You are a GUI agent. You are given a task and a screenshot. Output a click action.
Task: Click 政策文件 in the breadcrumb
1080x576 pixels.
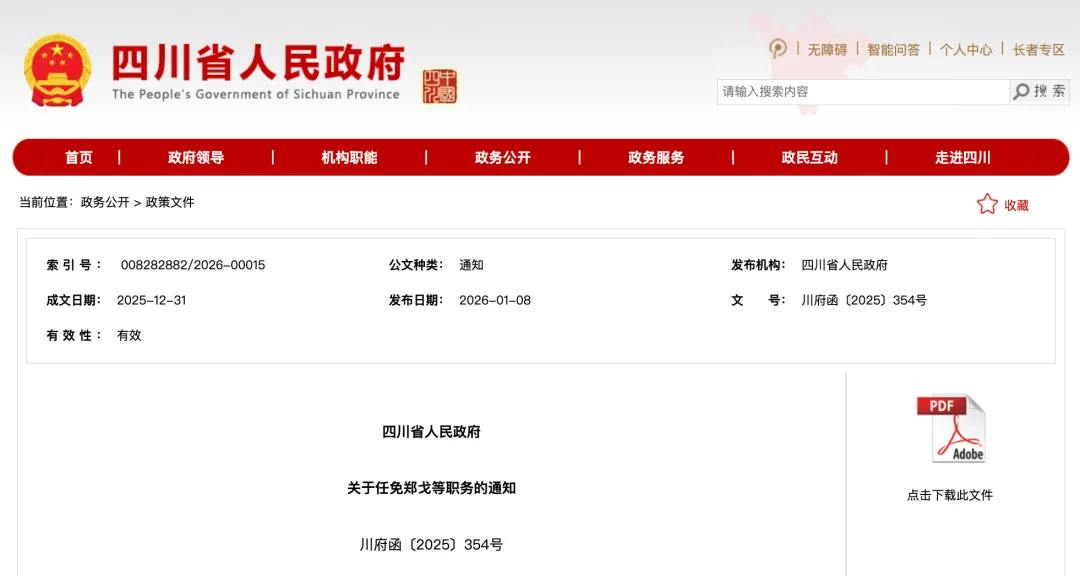tap(170, 202)
